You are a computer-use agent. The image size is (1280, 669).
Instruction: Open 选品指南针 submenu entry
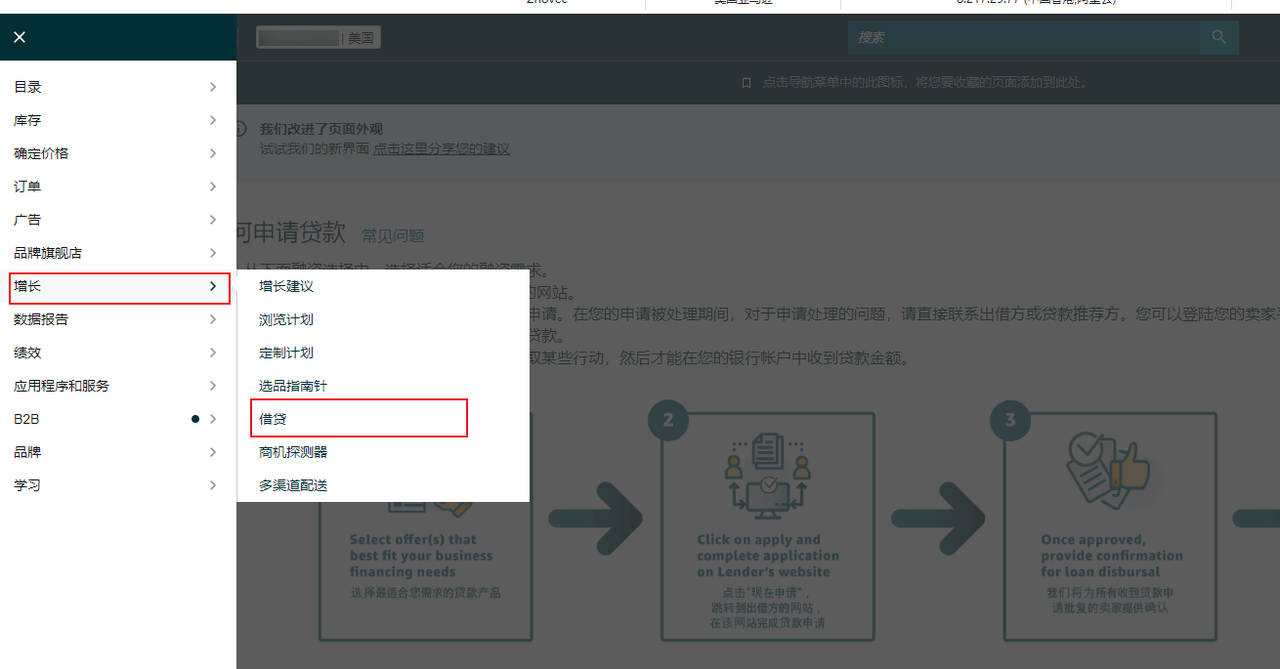(x=293, y=386)
